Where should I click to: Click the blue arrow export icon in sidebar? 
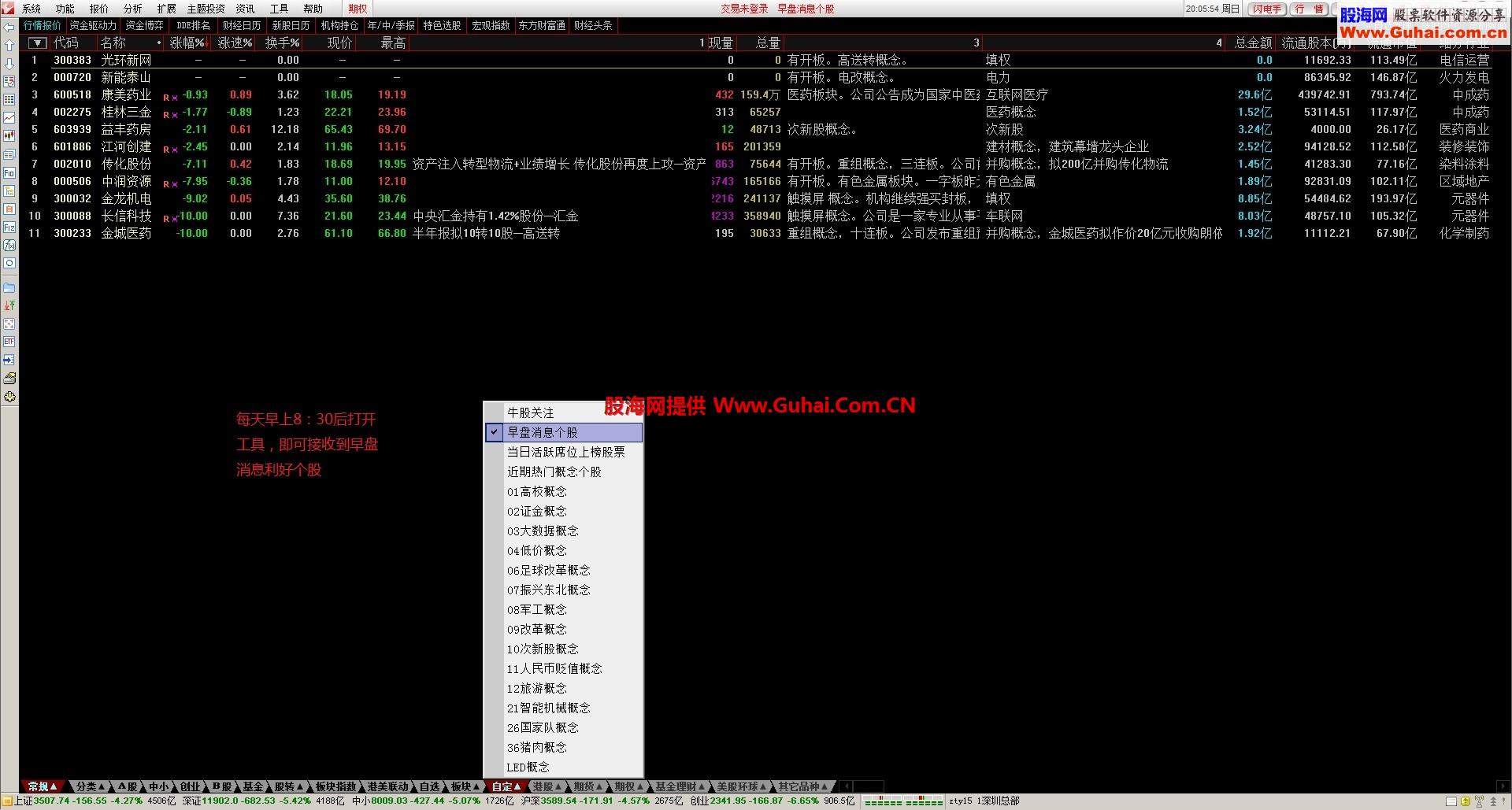coord(9,360)
